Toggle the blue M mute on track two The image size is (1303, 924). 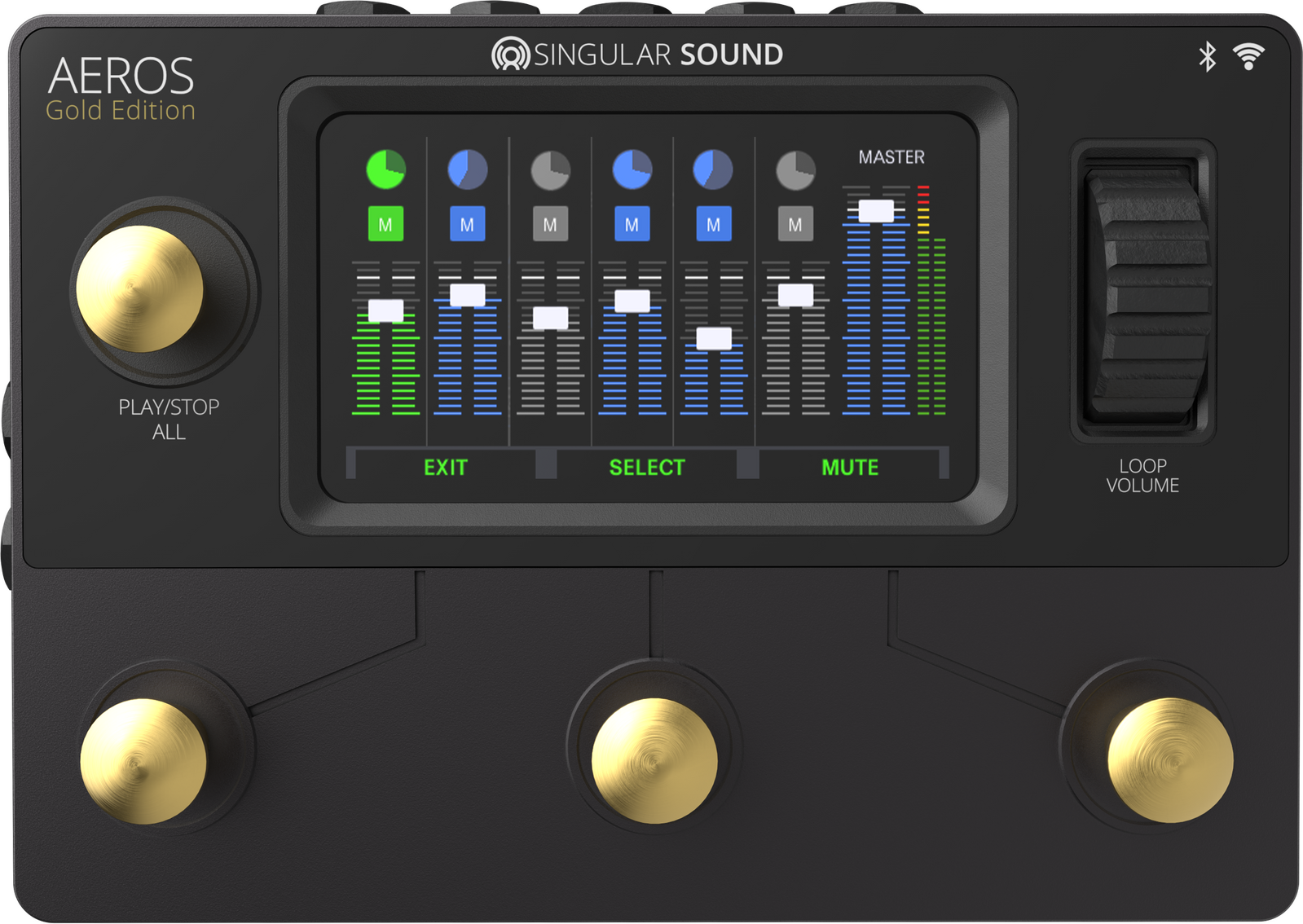(x=468, y=224)
